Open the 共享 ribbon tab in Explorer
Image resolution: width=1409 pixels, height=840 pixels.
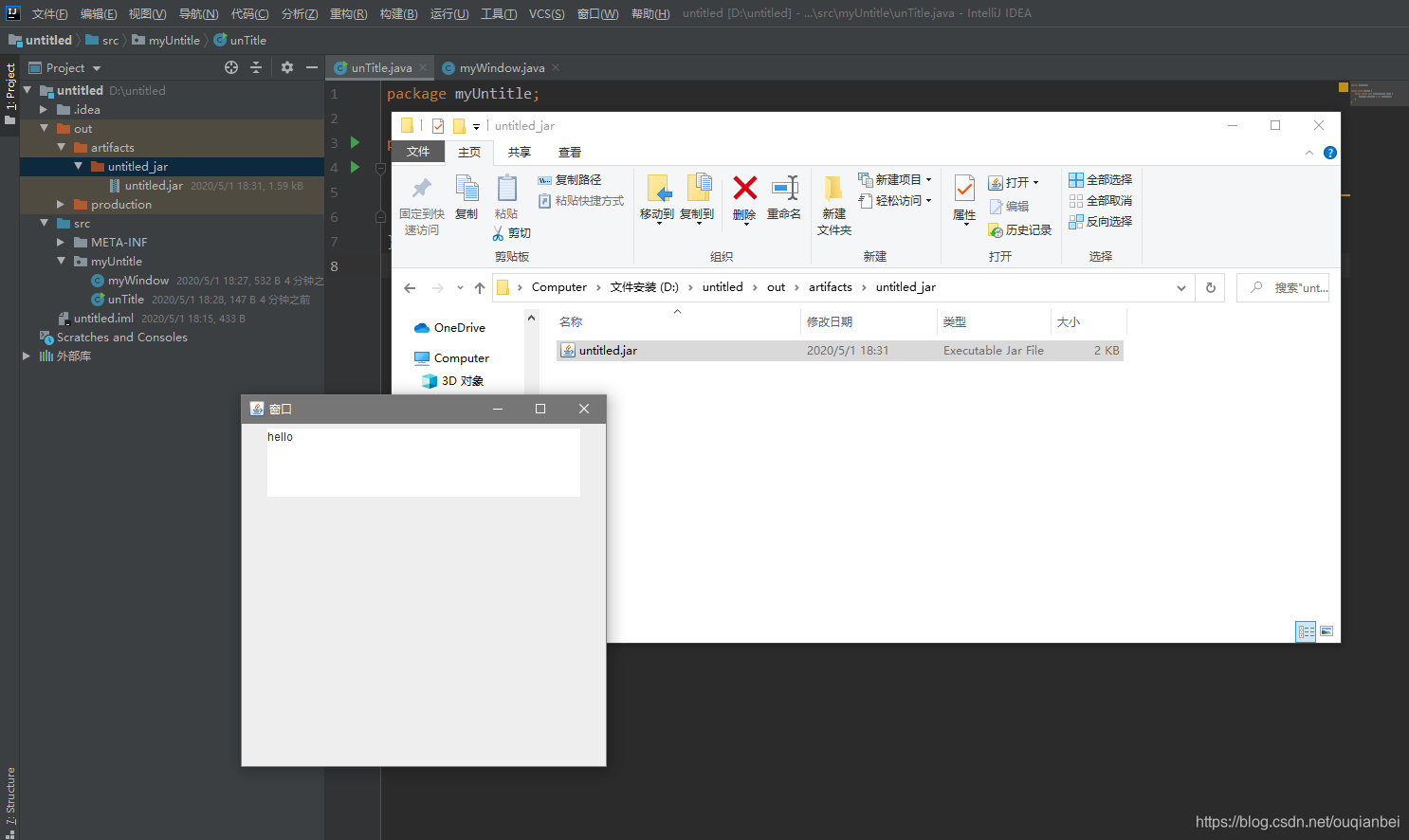tap(519, 152)
